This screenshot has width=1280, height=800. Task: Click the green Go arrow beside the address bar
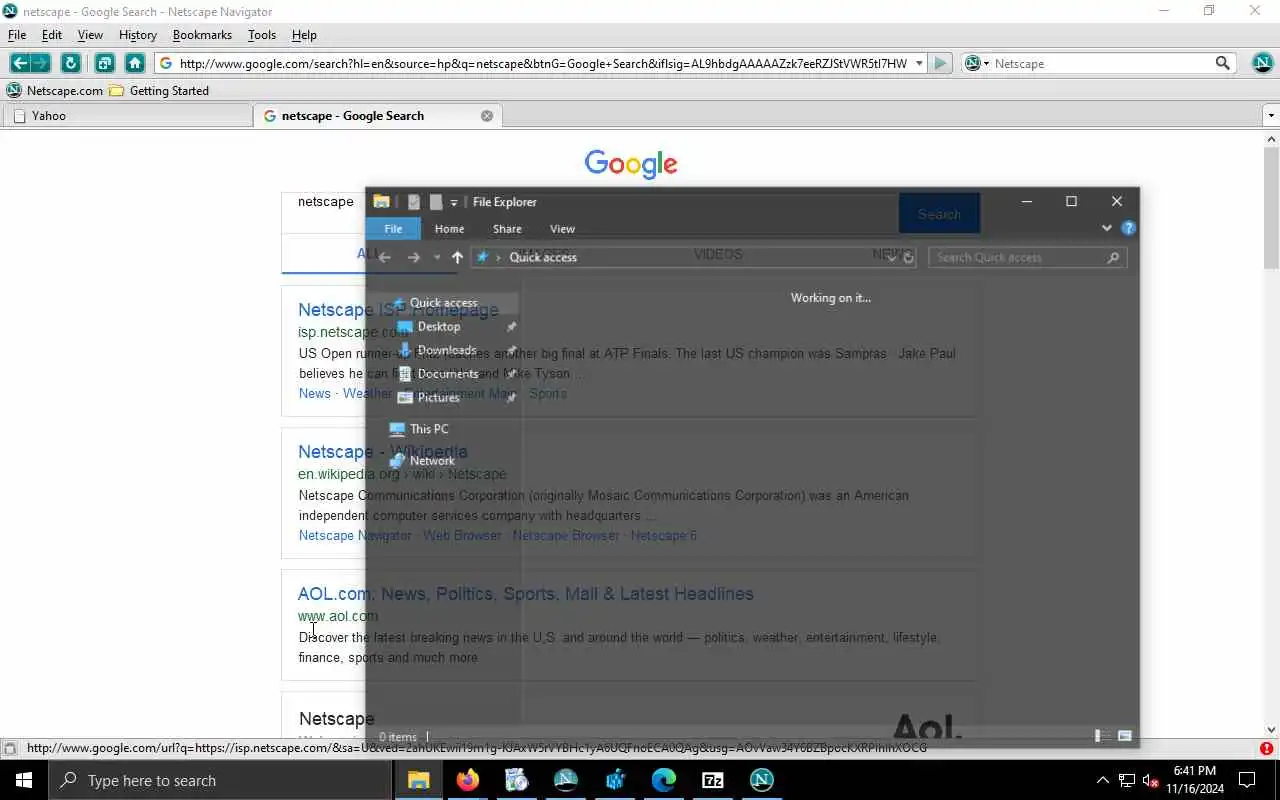(940, 63)
